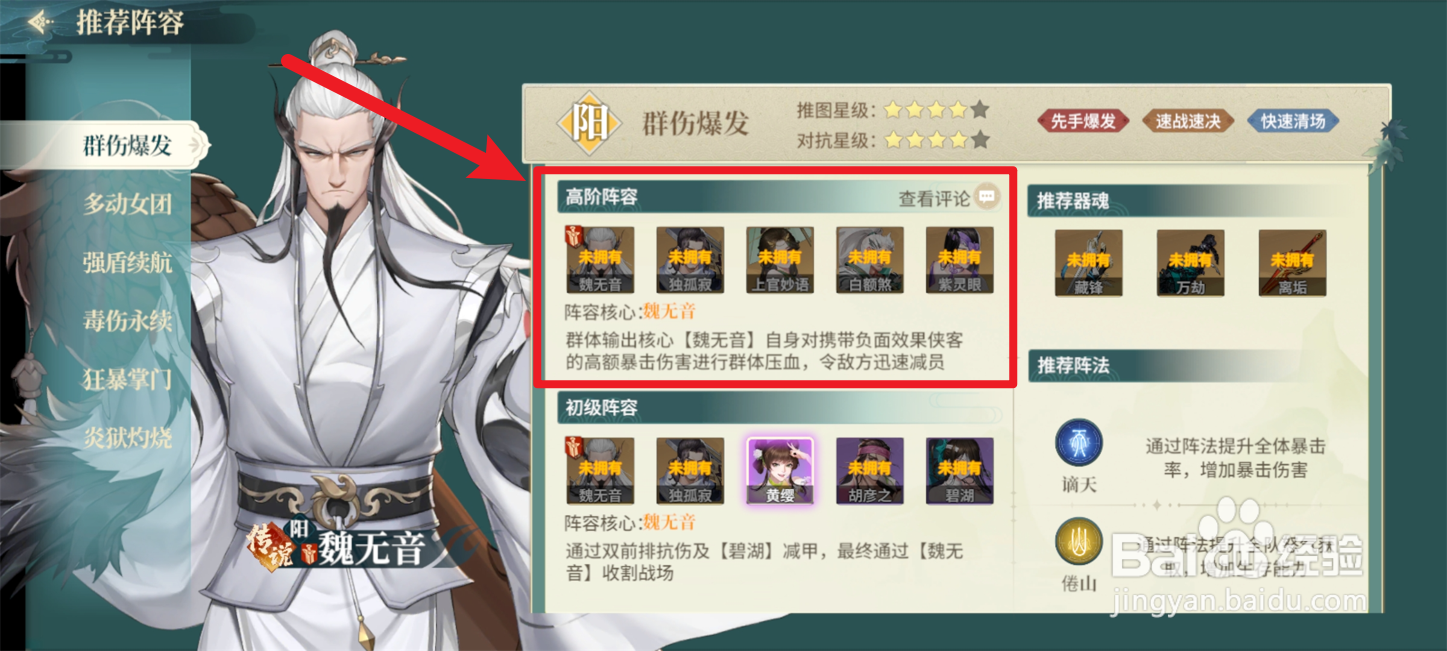Tap 紫灵眼 hero portrait
1447x651 pixels.
point(960,260)
